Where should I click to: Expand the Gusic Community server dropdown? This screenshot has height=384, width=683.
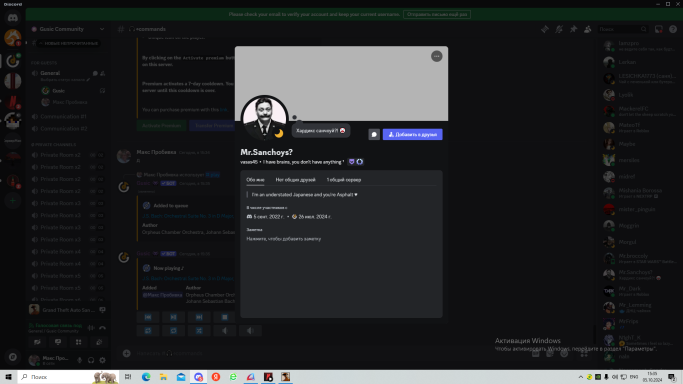pyautogui.click(x=101, y=29)
